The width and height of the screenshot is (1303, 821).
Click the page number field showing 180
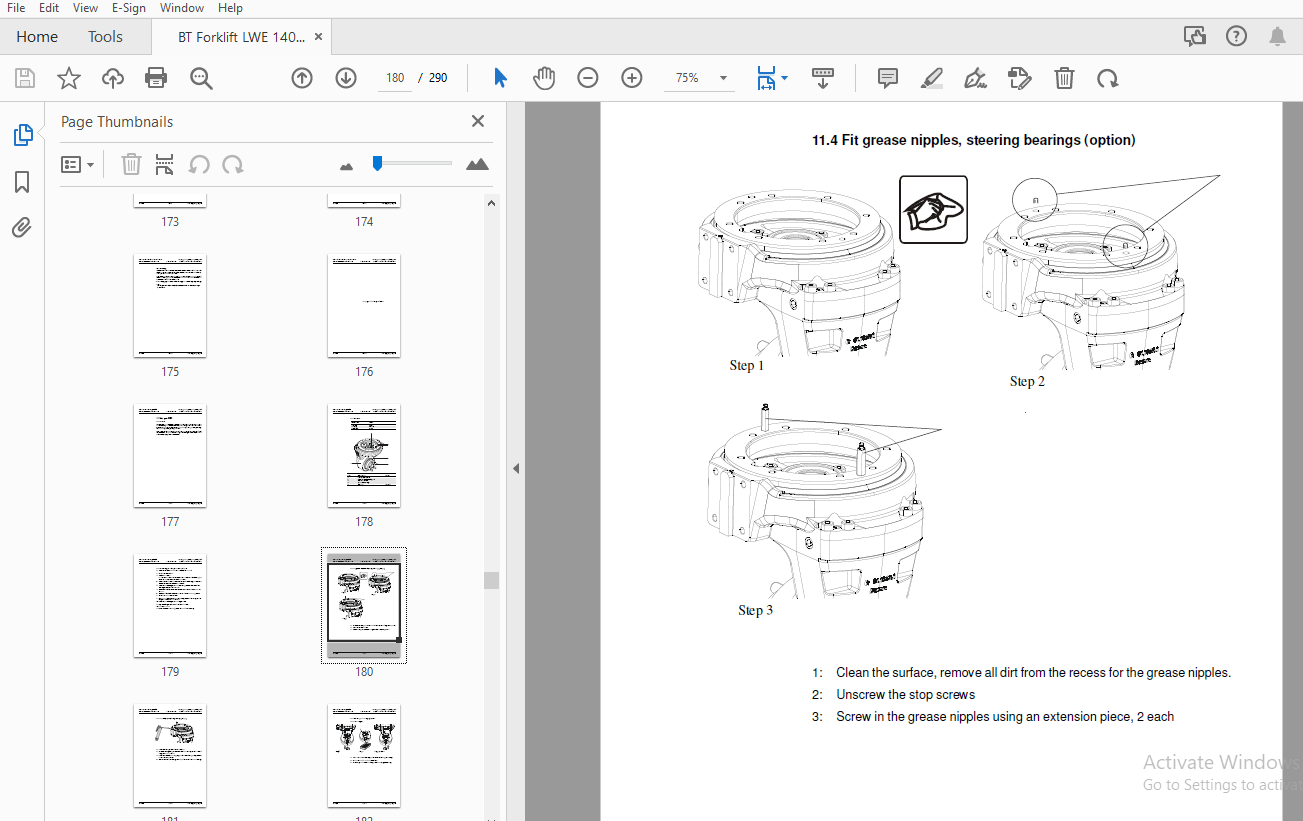[x=395, y=78]
